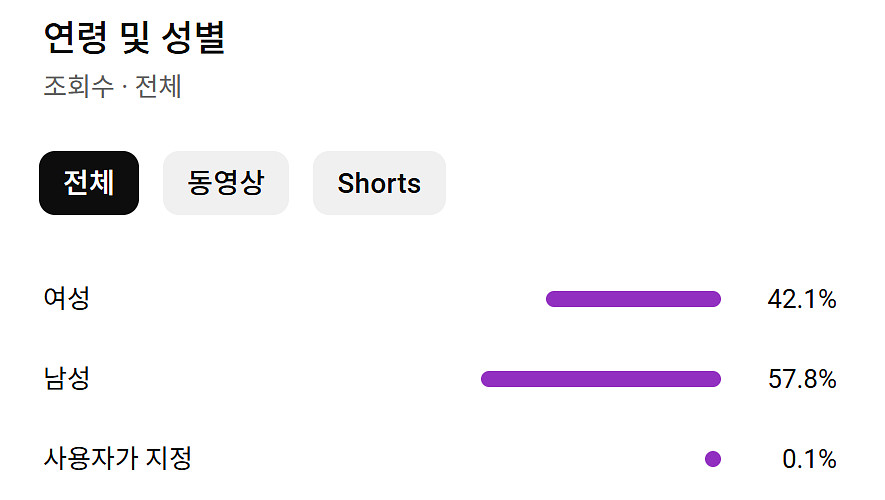Click the 57.8% value
This screenshot has width=885, height=500.
[801, 379]
